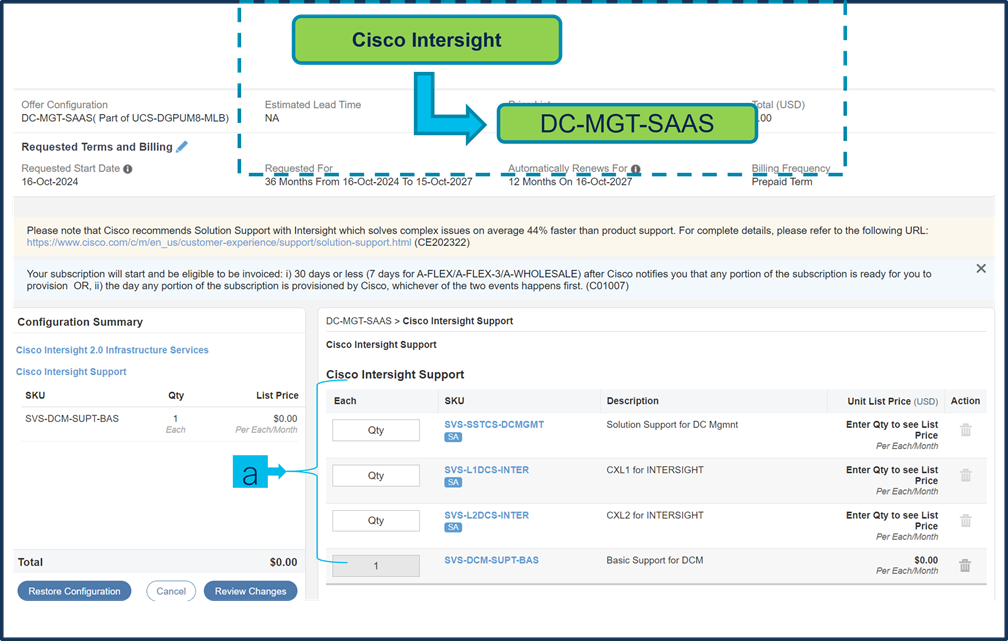
Task: Click Offer Configuration DC-MGT-SAAS value
Action: point(125,118)
